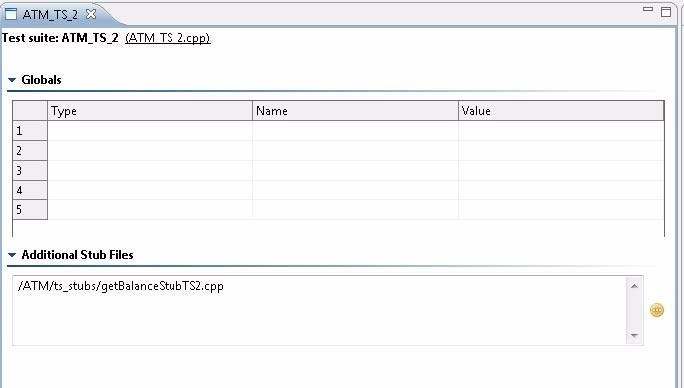Close the ATM_TS_2 editor tab

pos(91,14)
